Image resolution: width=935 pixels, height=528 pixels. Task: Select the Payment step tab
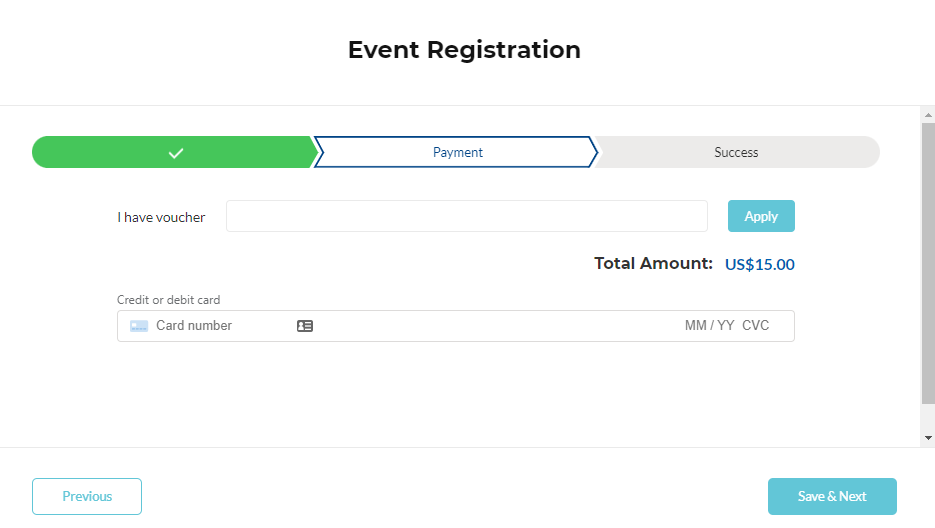click(457, 152)
